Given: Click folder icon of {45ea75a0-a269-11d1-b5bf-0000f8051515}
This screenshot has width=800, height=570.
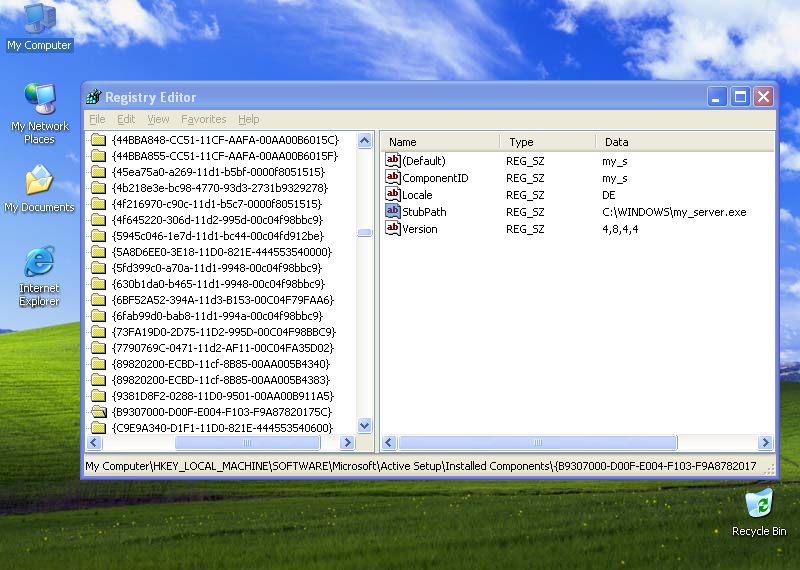Looking at the screenshot, I should click(x=98, y=172).
